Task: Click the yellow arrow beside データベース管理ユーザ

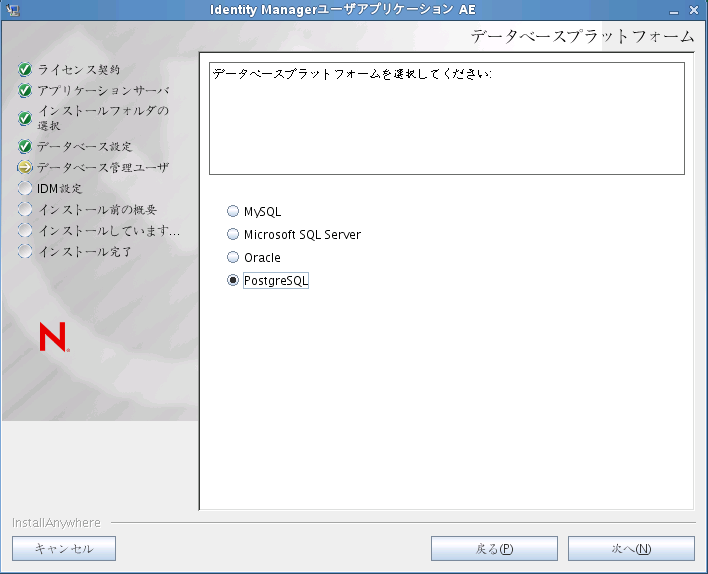Action: (25, 168)
